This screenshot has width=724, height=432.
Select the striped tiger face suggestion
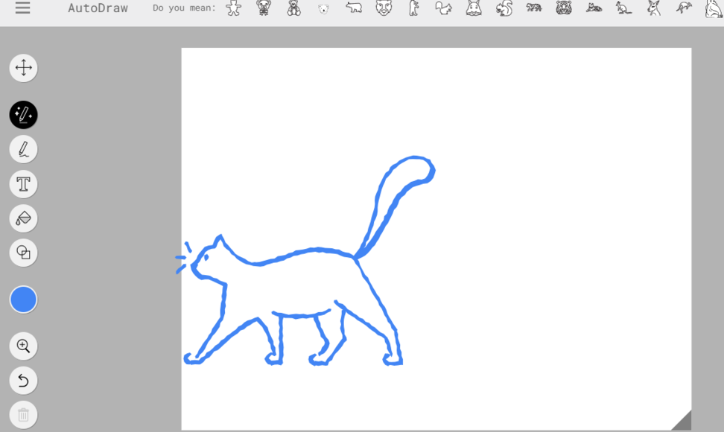coord(564,8)
